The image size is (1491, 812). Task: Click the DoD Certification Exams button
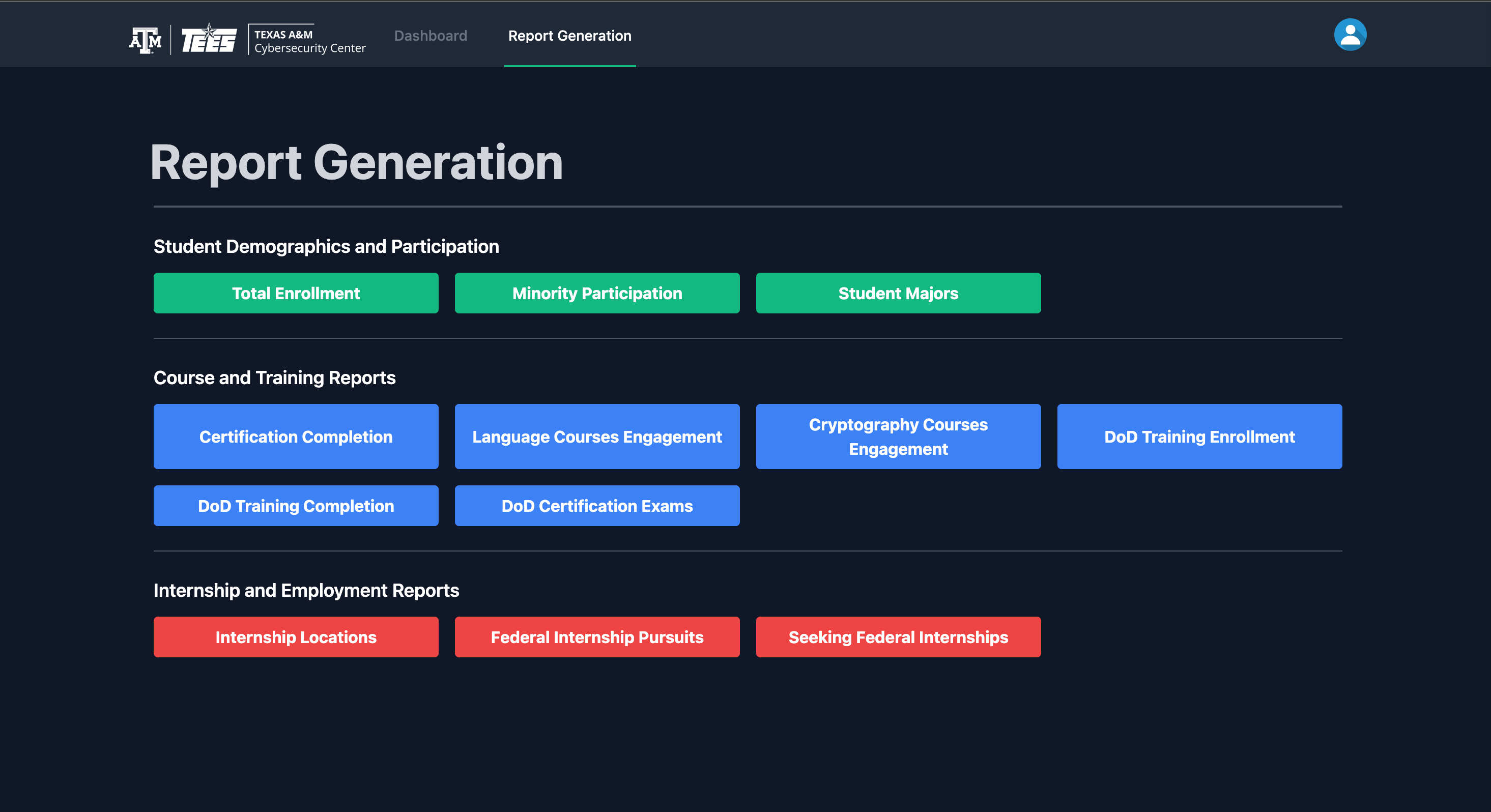[x=597, y=506]
